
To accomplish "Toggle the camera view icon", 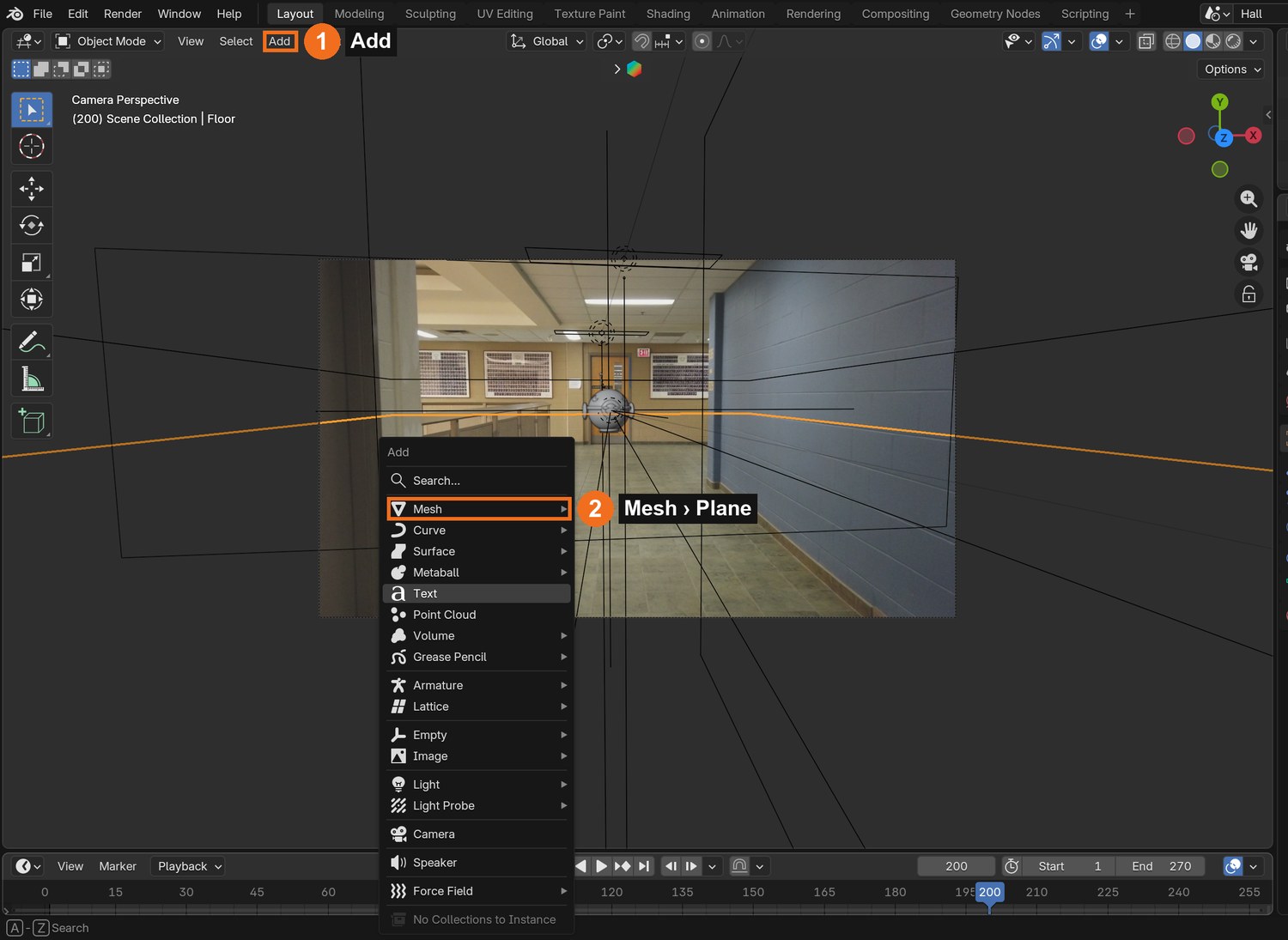I will point(1249,263).
